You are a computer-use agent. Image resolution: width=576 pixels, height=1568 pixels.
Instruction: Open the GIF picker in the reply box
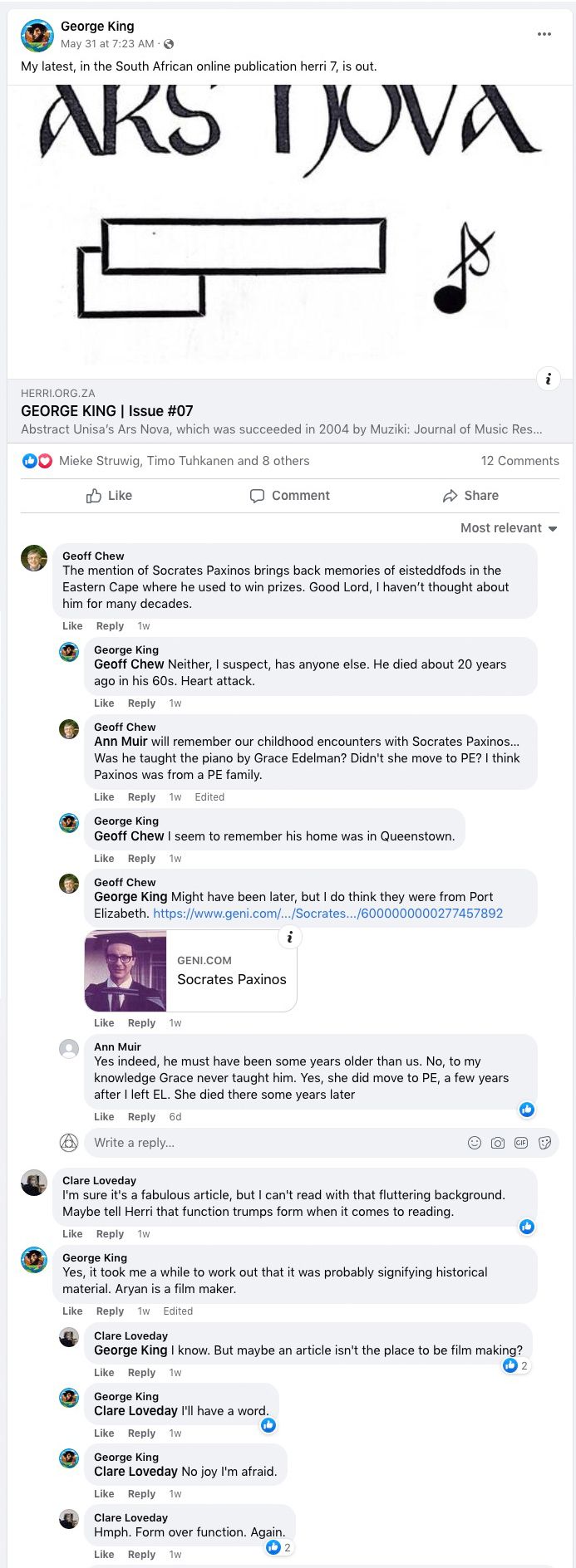(x=521, y=1143)
